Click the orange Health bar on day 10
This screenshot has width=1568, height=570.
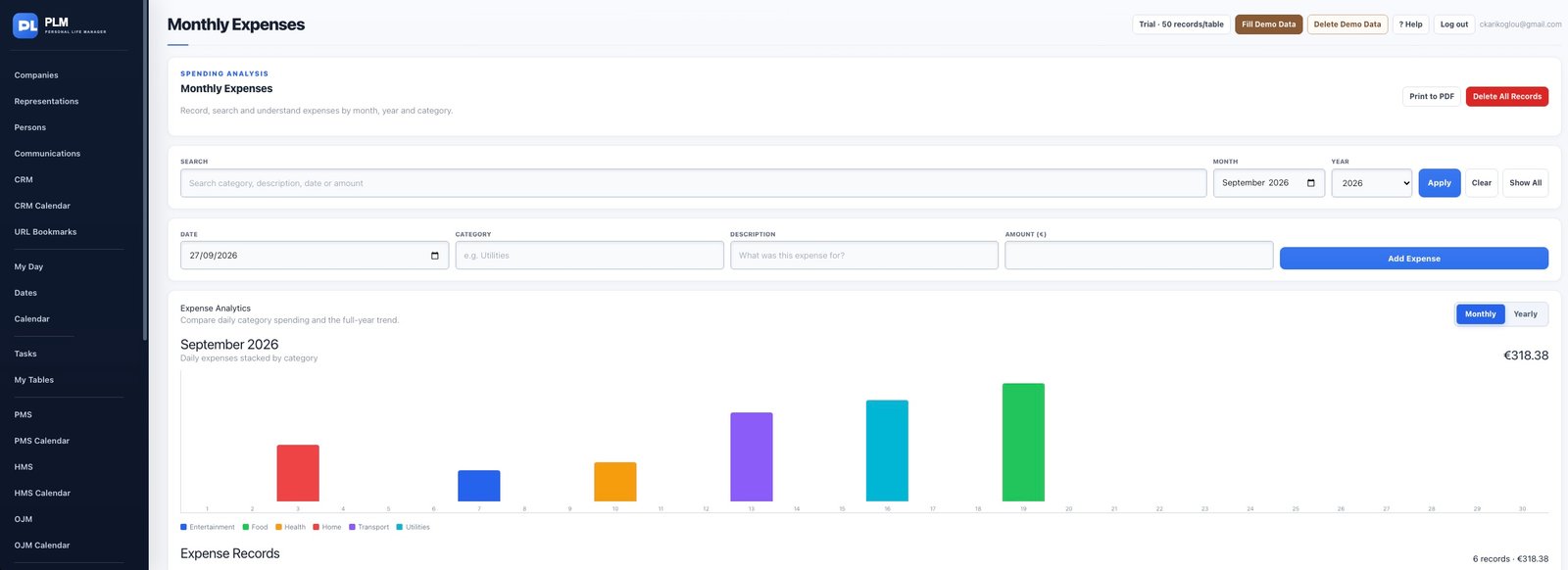point(615,482)
